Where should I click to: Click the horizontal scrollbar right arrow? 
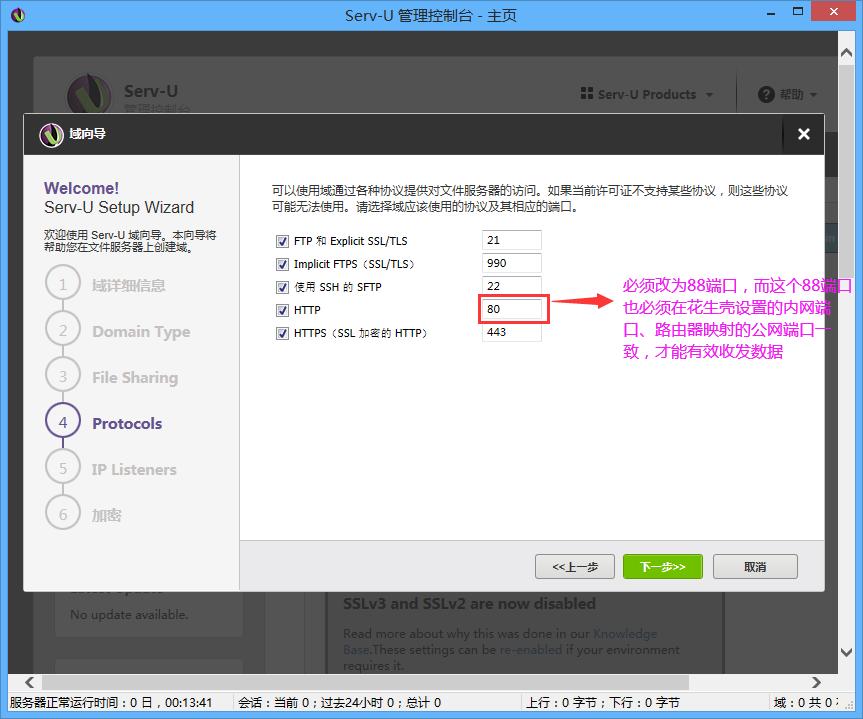pyautogui.click(x=817, y=683)
